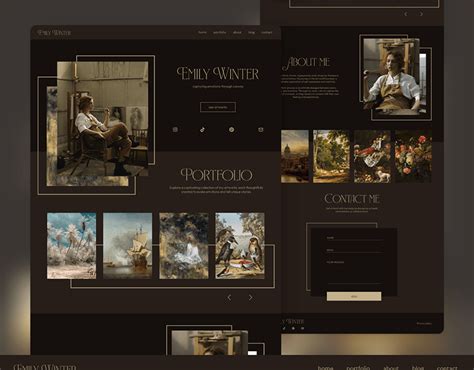This screenshot has width=474, height=370.
Task: Click round social icon between TikTok and mail
Action: pos(232,130)
